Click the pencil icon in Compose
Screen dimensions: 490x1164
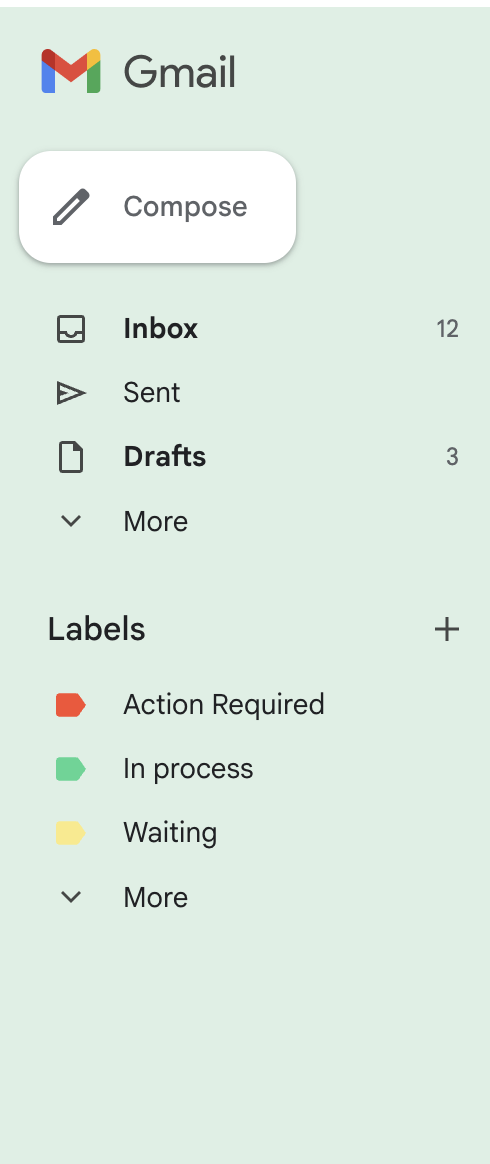coord(71,206)
